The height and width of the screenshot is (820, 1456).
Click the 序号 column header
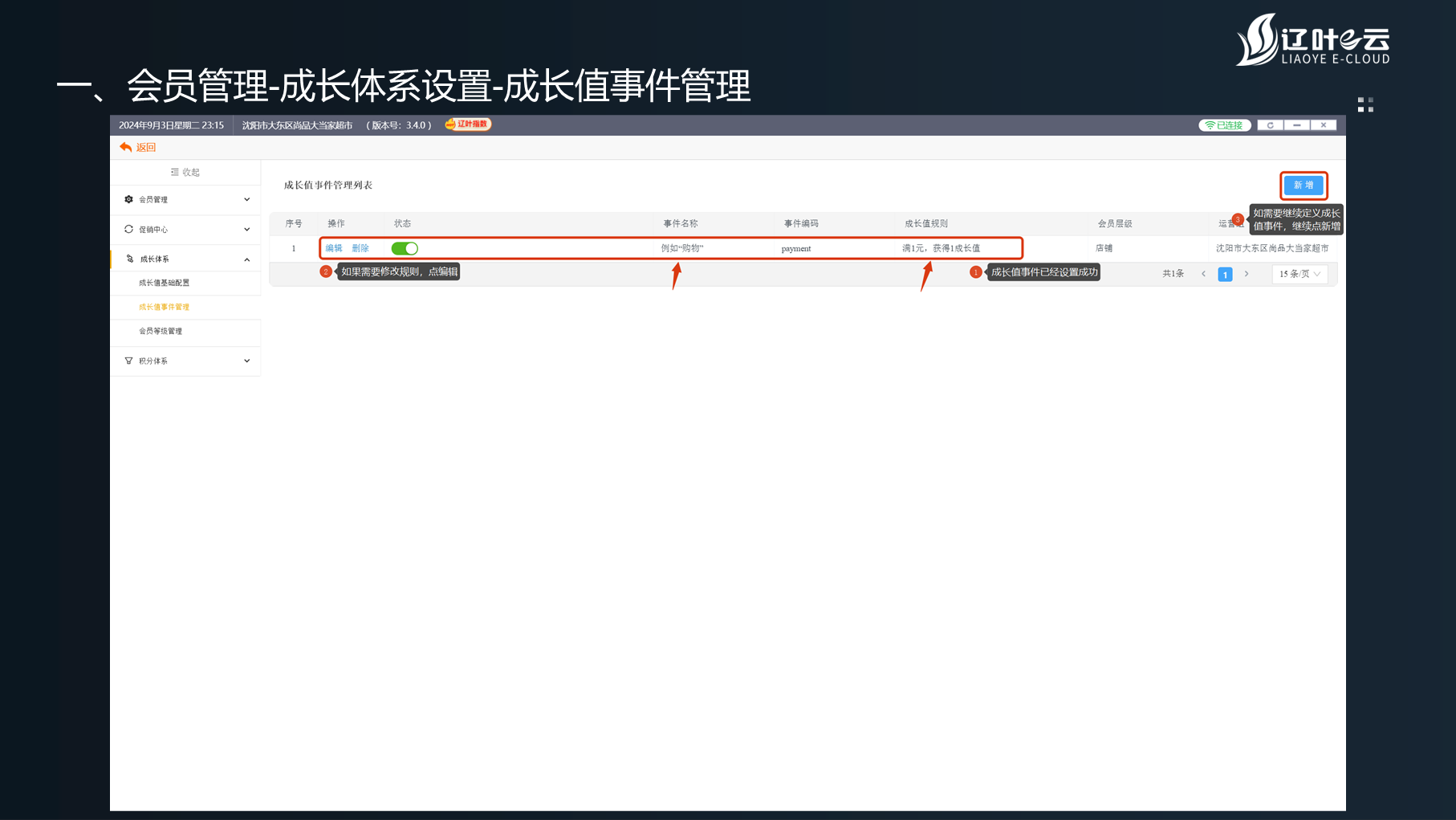(x=294, y=223)
